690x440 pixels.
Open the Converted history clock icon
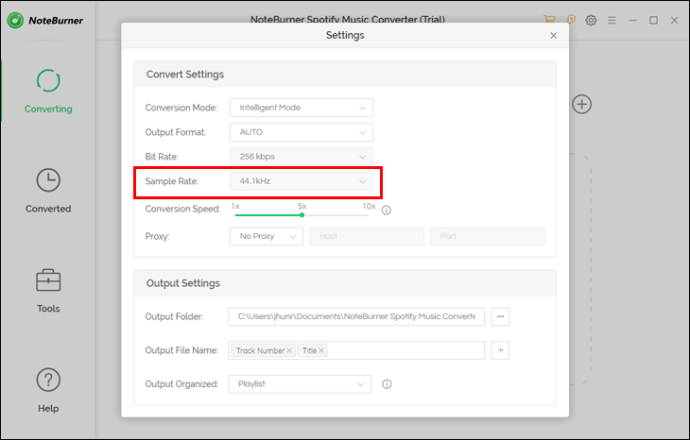click(48, 180)
